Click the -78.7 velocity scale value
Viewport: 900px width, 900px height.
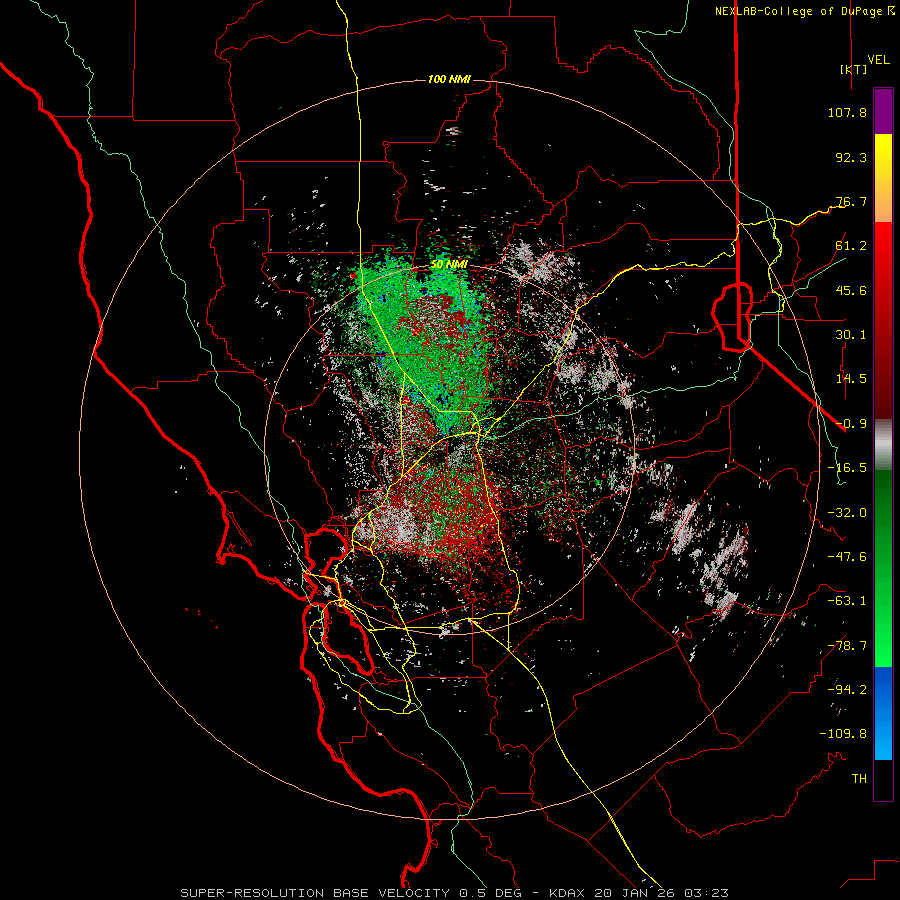click(x=847, y=646)
